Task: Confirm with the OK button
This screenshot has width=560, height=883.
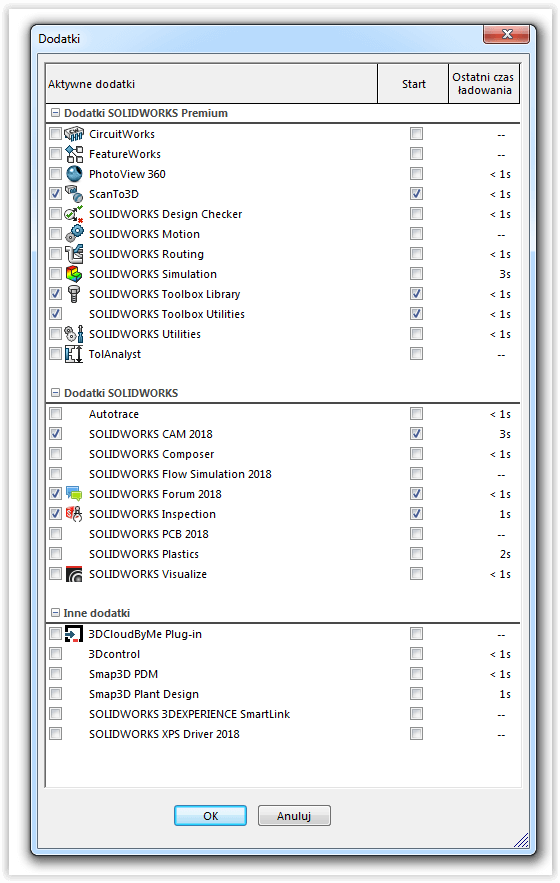Action: tap(210, 816)
